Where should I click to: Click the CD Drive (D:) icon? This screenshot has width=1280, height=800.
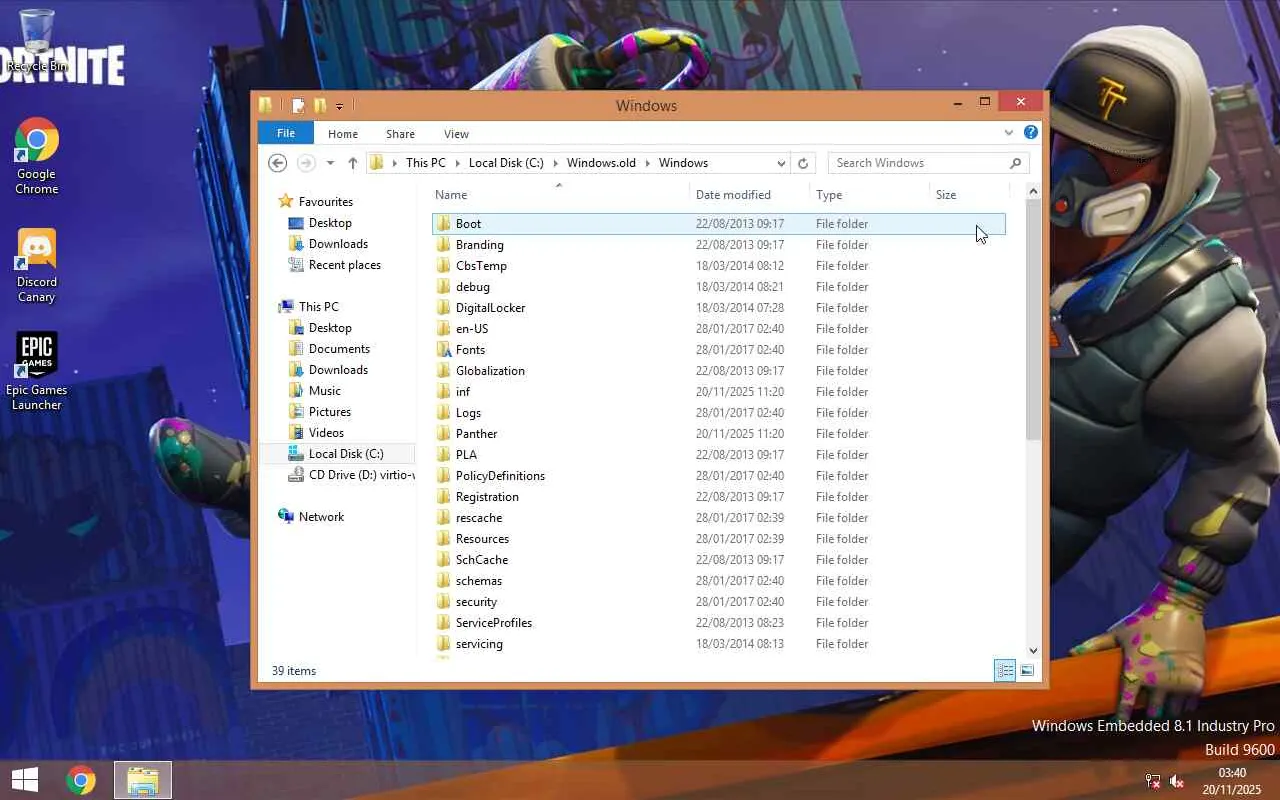click(296, 475)
